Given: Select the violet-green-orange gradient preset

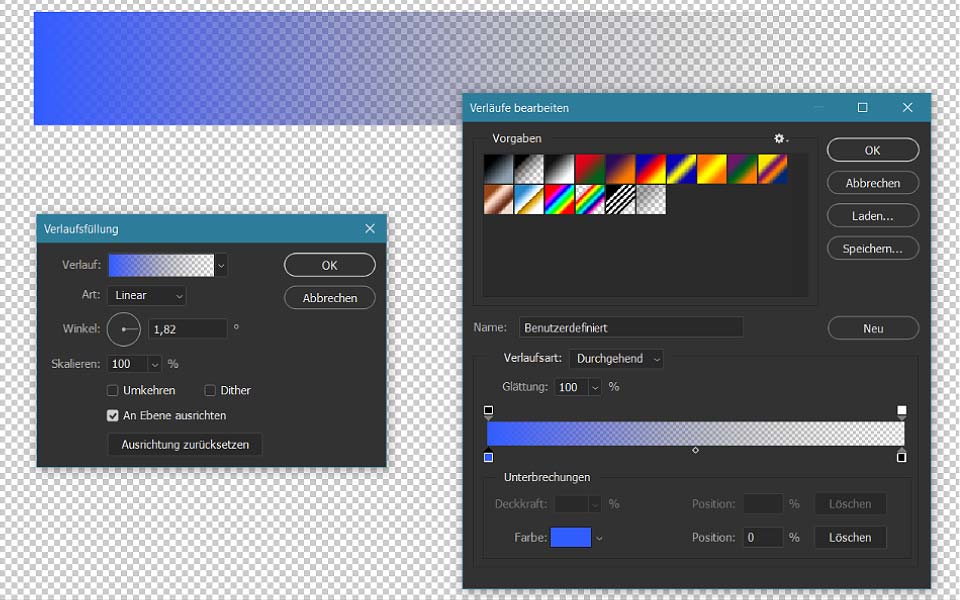Looking at the screenshot, I should point(743,169).
